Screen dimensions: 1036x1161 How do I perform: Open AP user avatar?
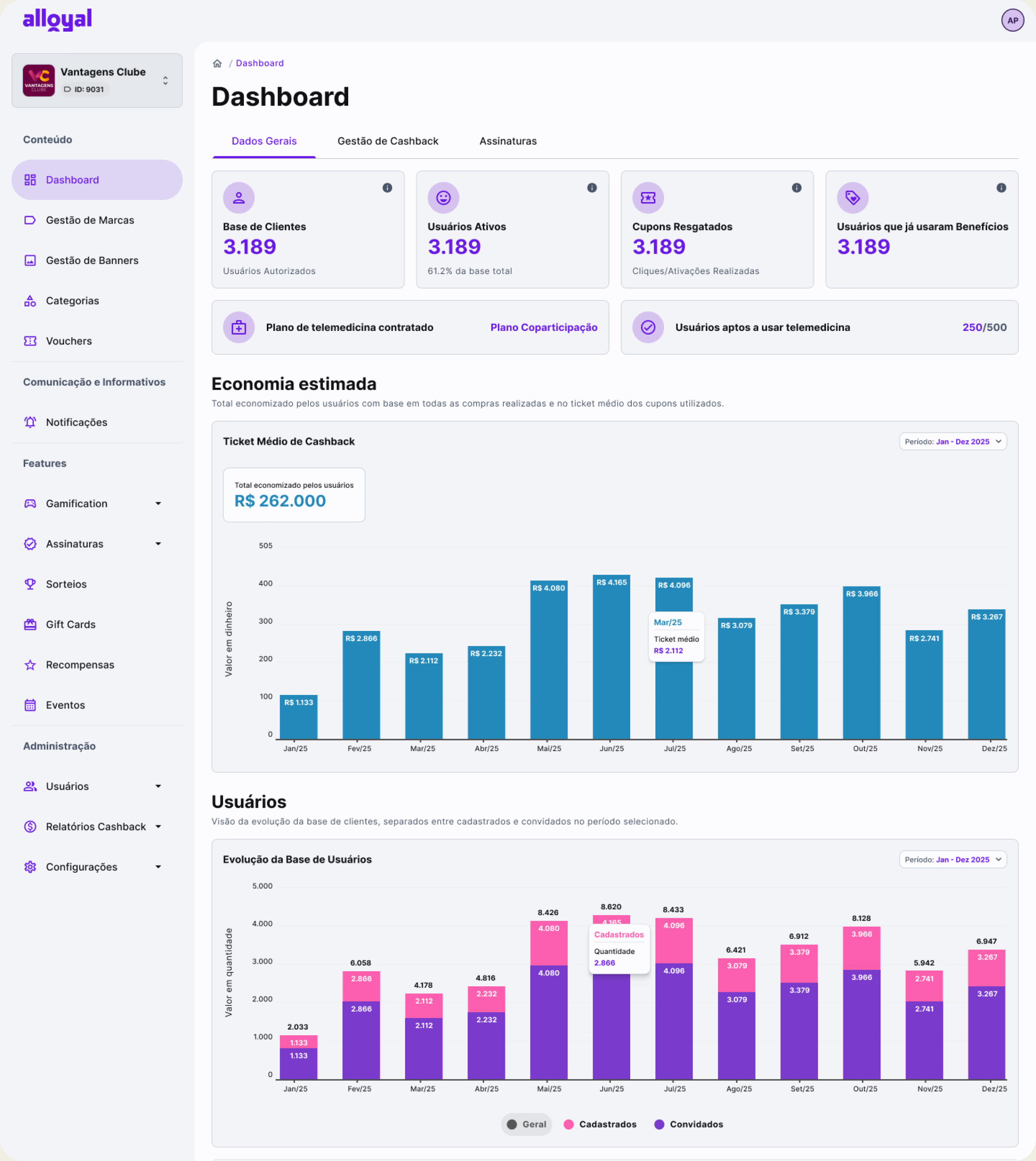click(x=1012, y=20)
